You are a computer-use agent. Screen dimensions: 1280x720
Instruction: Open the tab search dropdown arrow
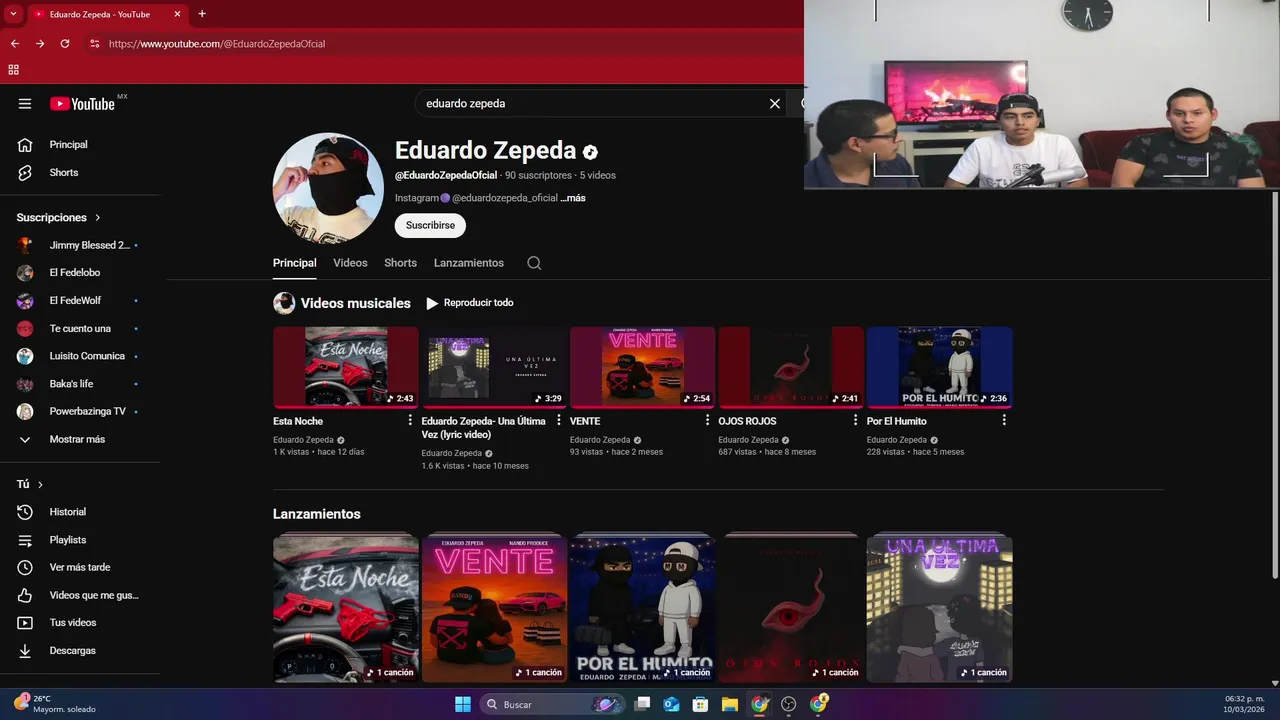point(13,14)
